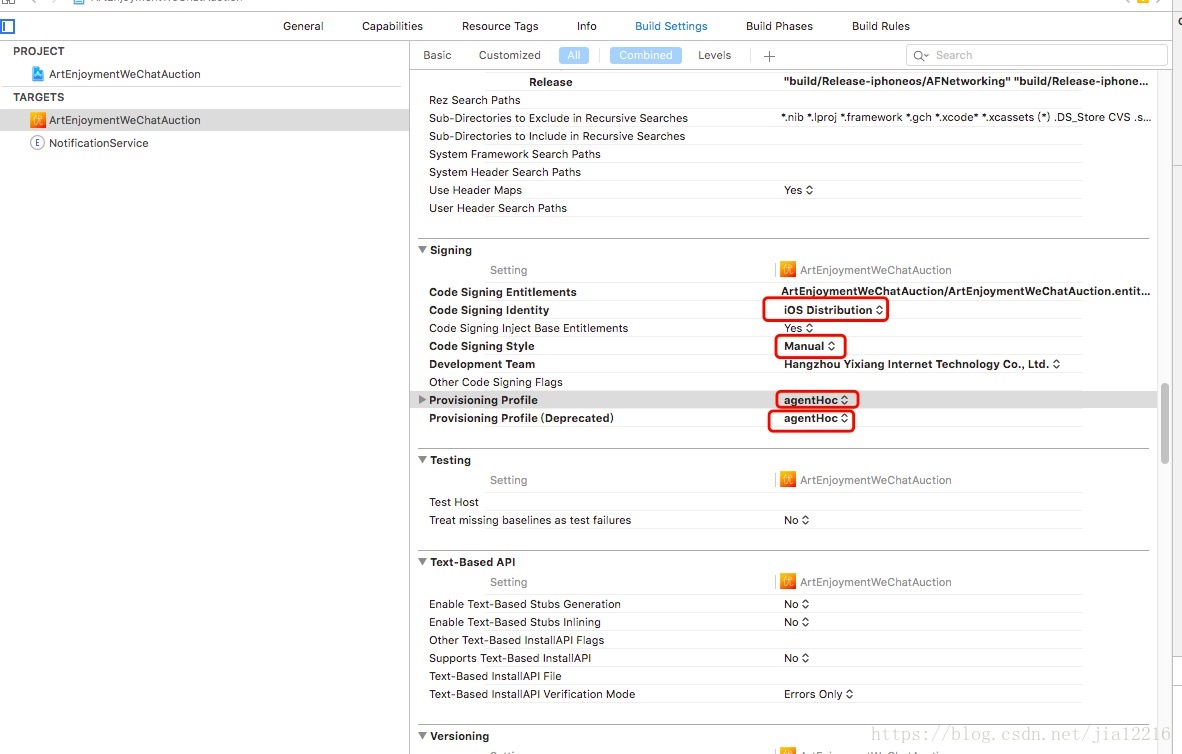
Task: Expand the Provisioning Profile row
Action: click(422, 400)
